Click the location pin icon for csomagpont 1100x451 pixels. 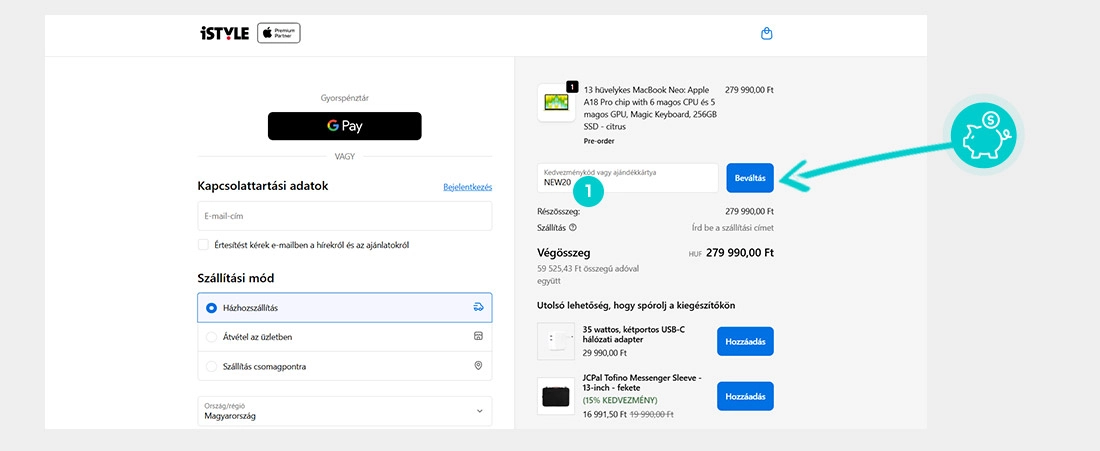(478, 365)
